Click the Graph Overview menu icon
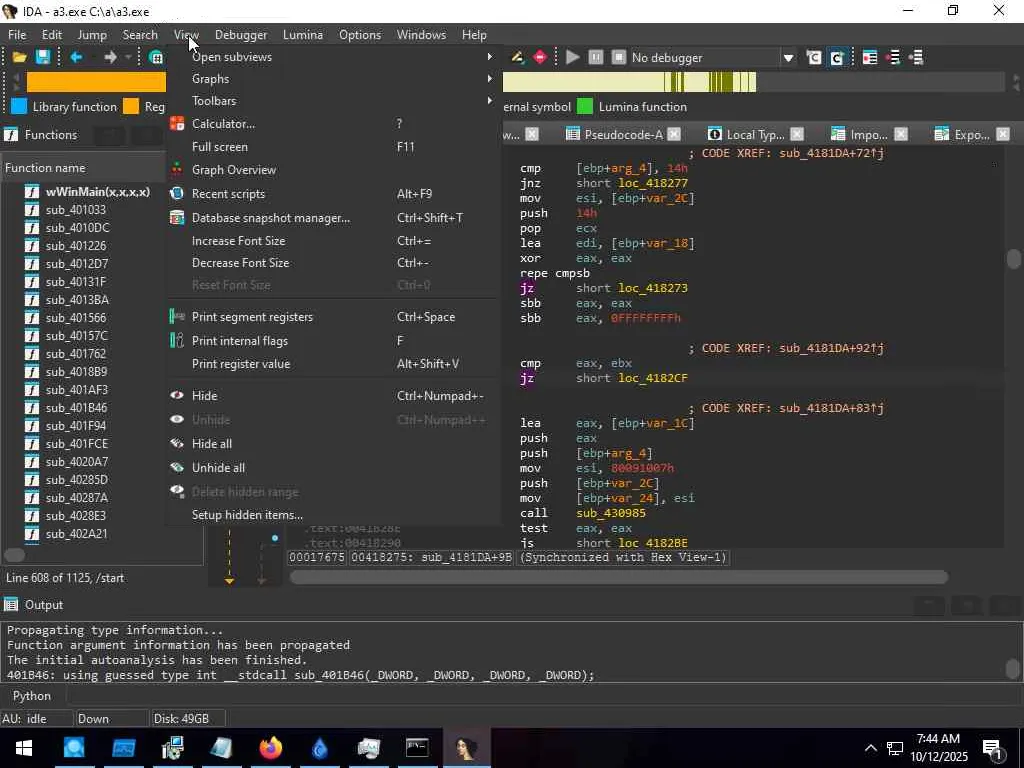Screen dimensions: 1024x768 [177, 170]
